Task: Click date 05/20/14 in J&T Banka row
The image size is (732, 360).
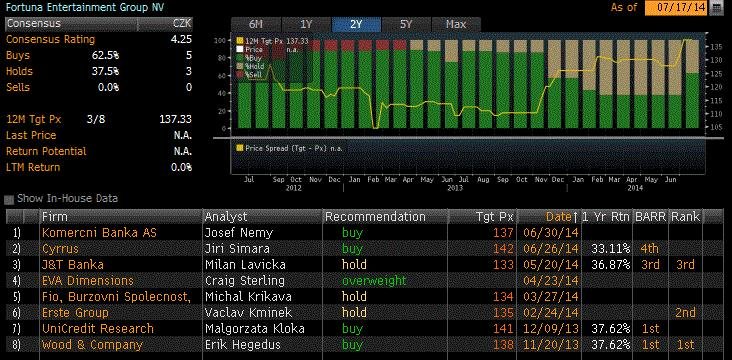Action: [552, 265]
